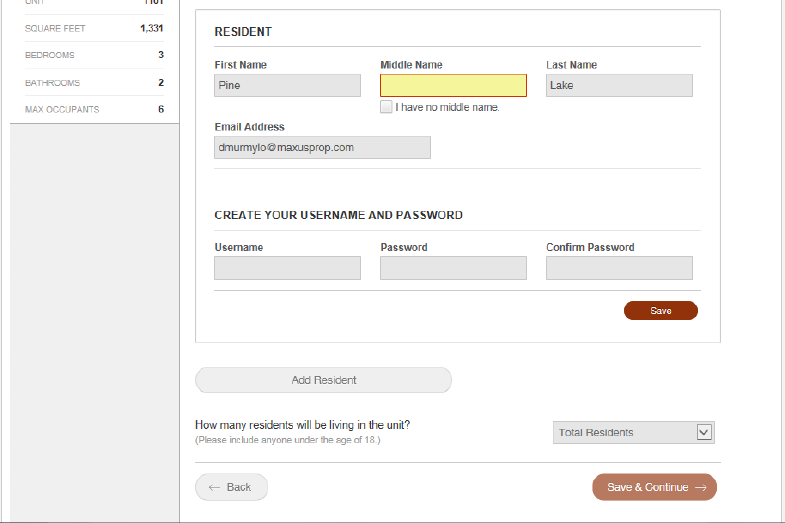
Task: Check the 'I have no middle name' checkbox
Action: tap(386, 107)
